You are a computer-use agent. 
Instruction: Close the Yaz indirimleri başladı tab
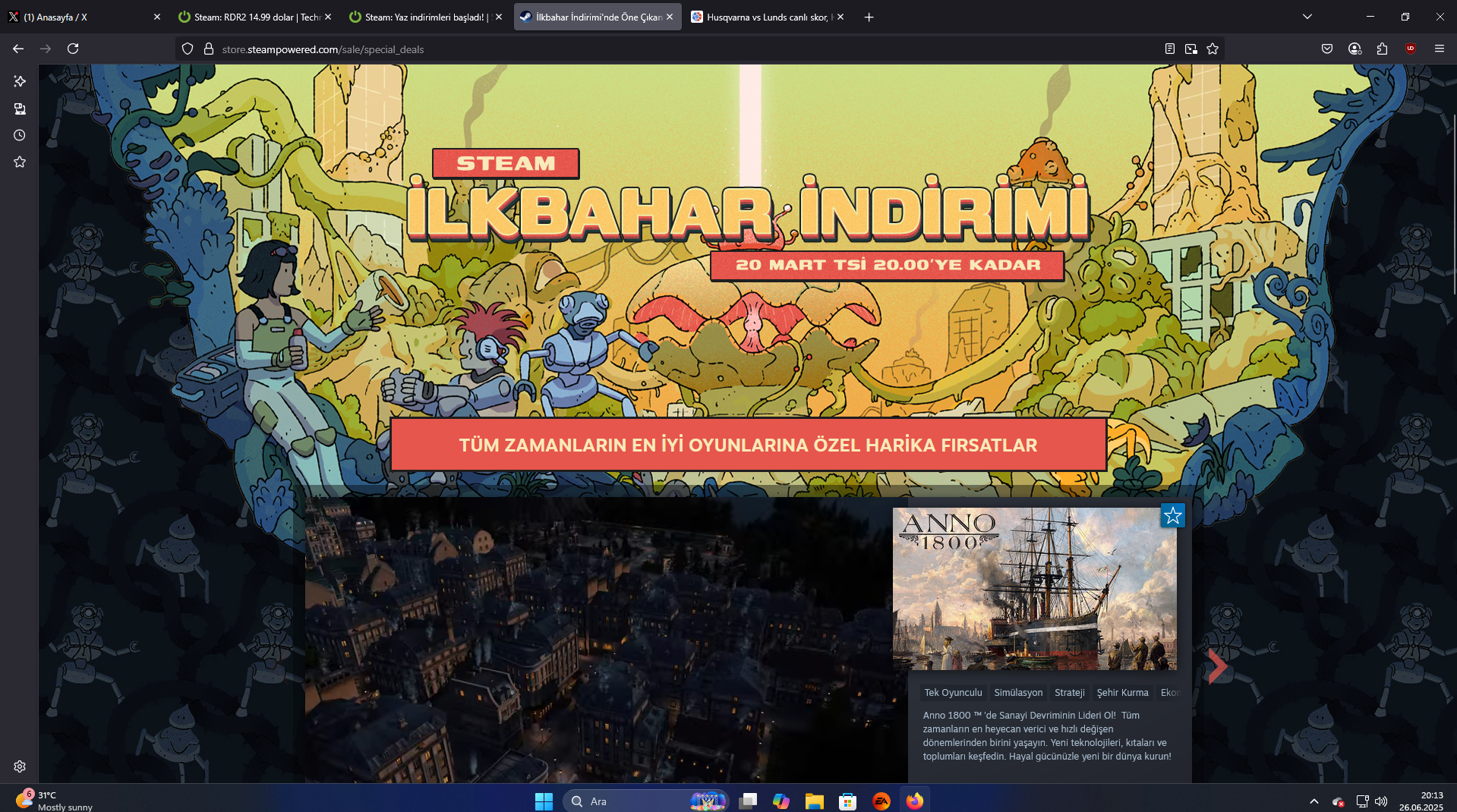click(x=499, y=17)
